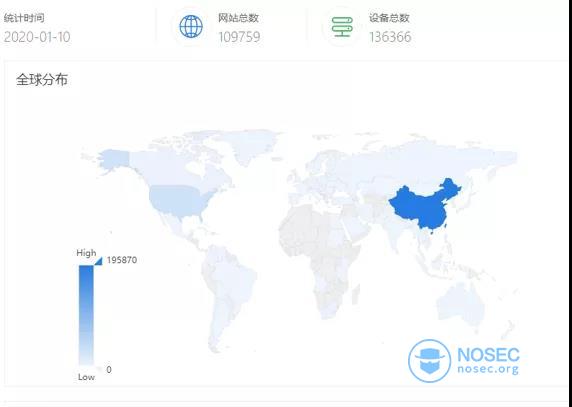
Task: Click the 全球分布 section heading
Action: [x=42, y=80]
